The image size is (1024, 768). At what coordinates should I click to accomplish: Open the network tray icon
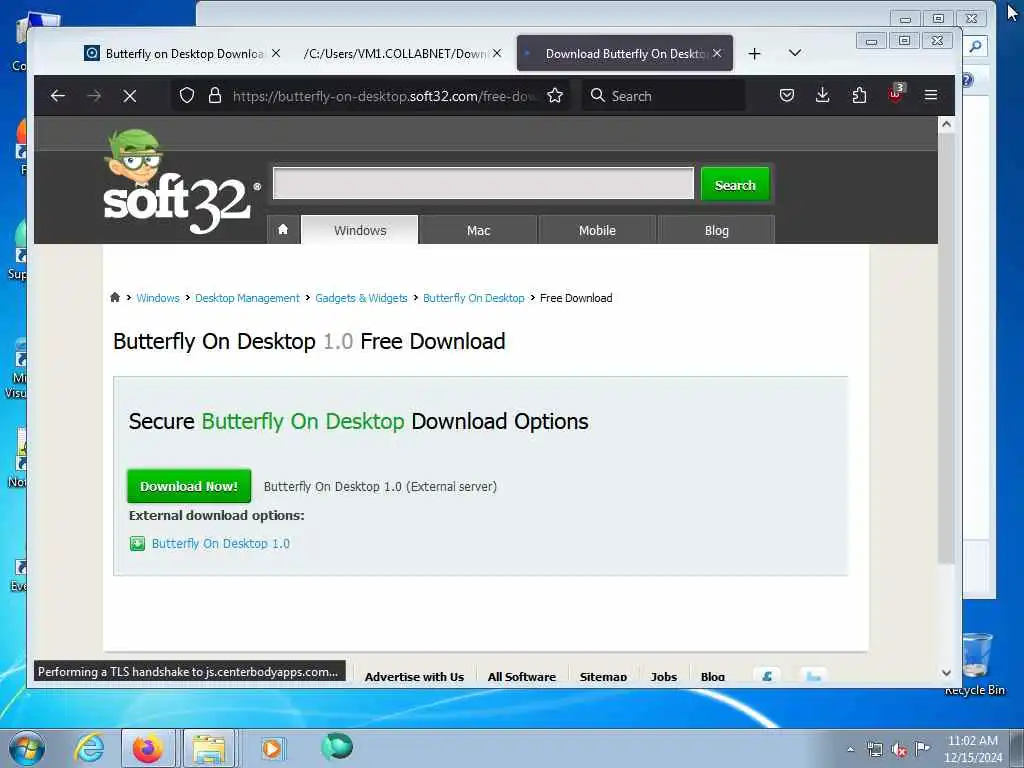874,750
